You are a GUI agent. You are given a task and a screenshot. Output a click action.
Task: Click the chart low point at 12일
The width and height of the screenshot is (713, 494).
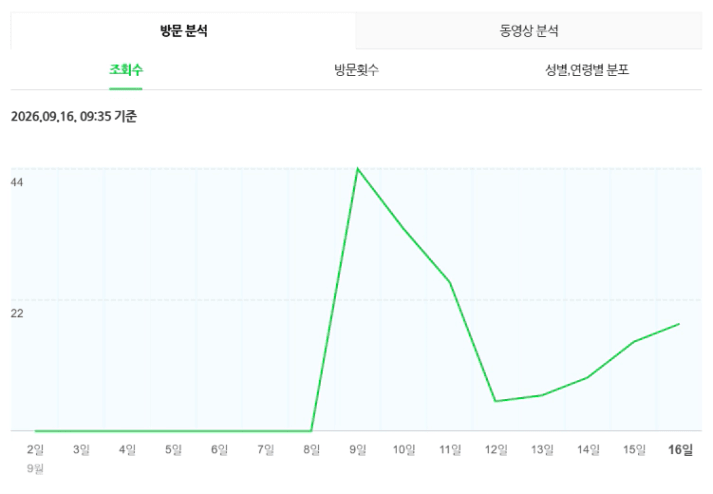[496, 401]
